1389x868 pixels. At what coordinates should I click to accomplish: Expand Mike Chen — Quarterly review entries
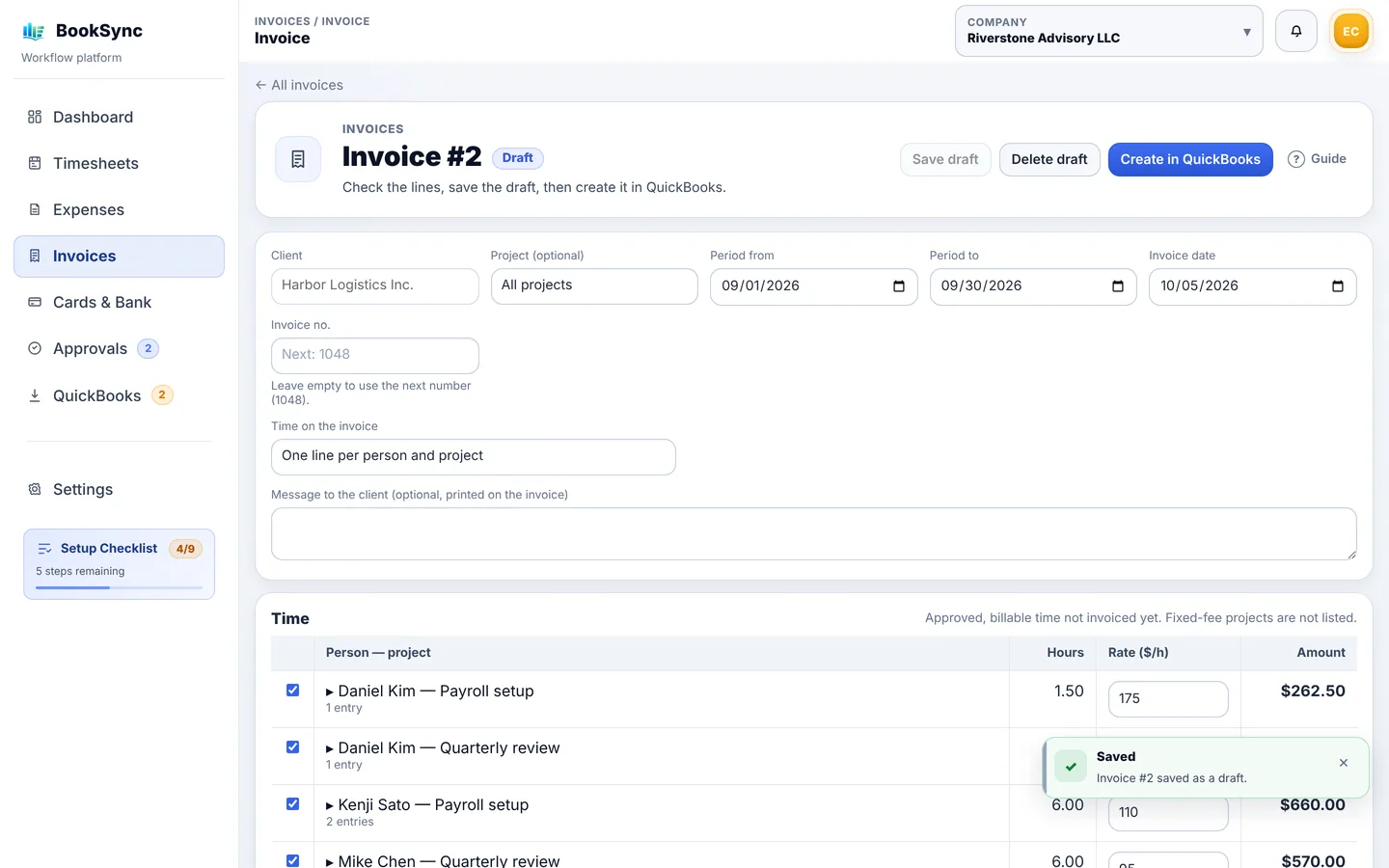(330, 861)
